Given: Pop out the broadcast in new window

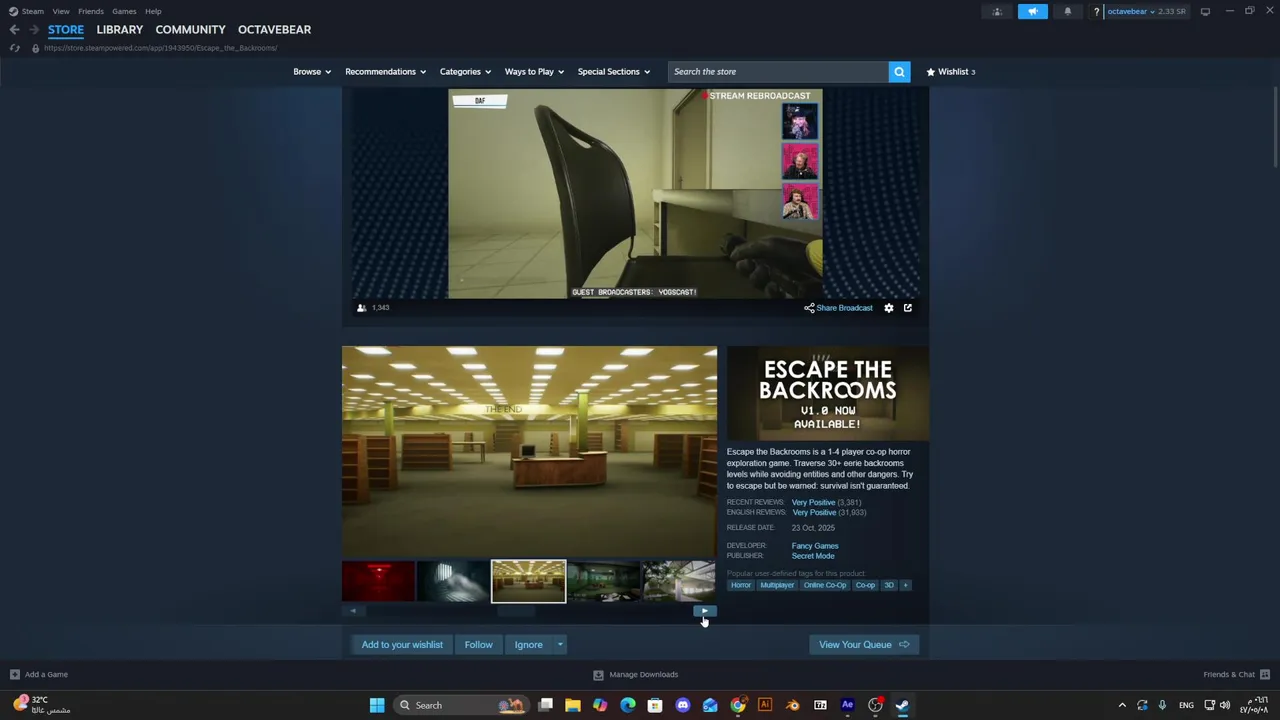Looking at the screenshot, I should [x=908, y=308].
